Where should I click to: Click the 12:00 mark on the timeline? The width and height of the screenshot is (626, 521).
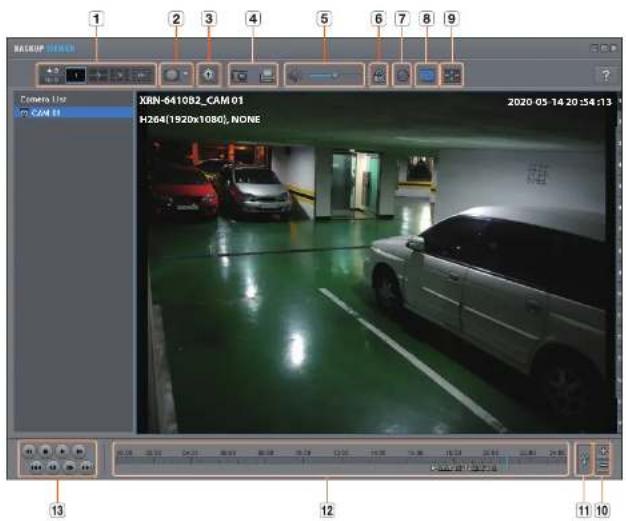pos(341,453)
